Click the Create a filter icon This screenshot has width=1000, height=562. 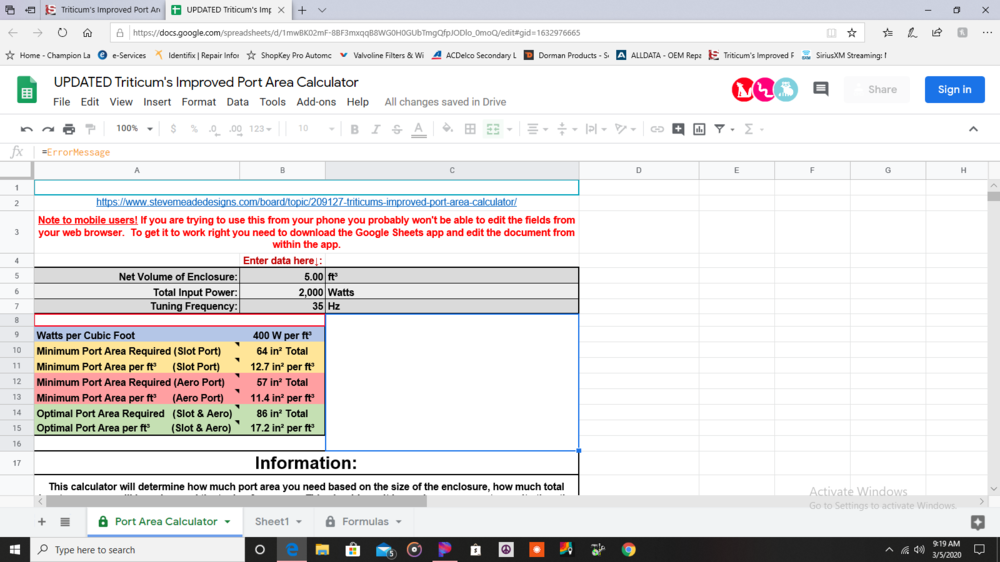point(719,129)
